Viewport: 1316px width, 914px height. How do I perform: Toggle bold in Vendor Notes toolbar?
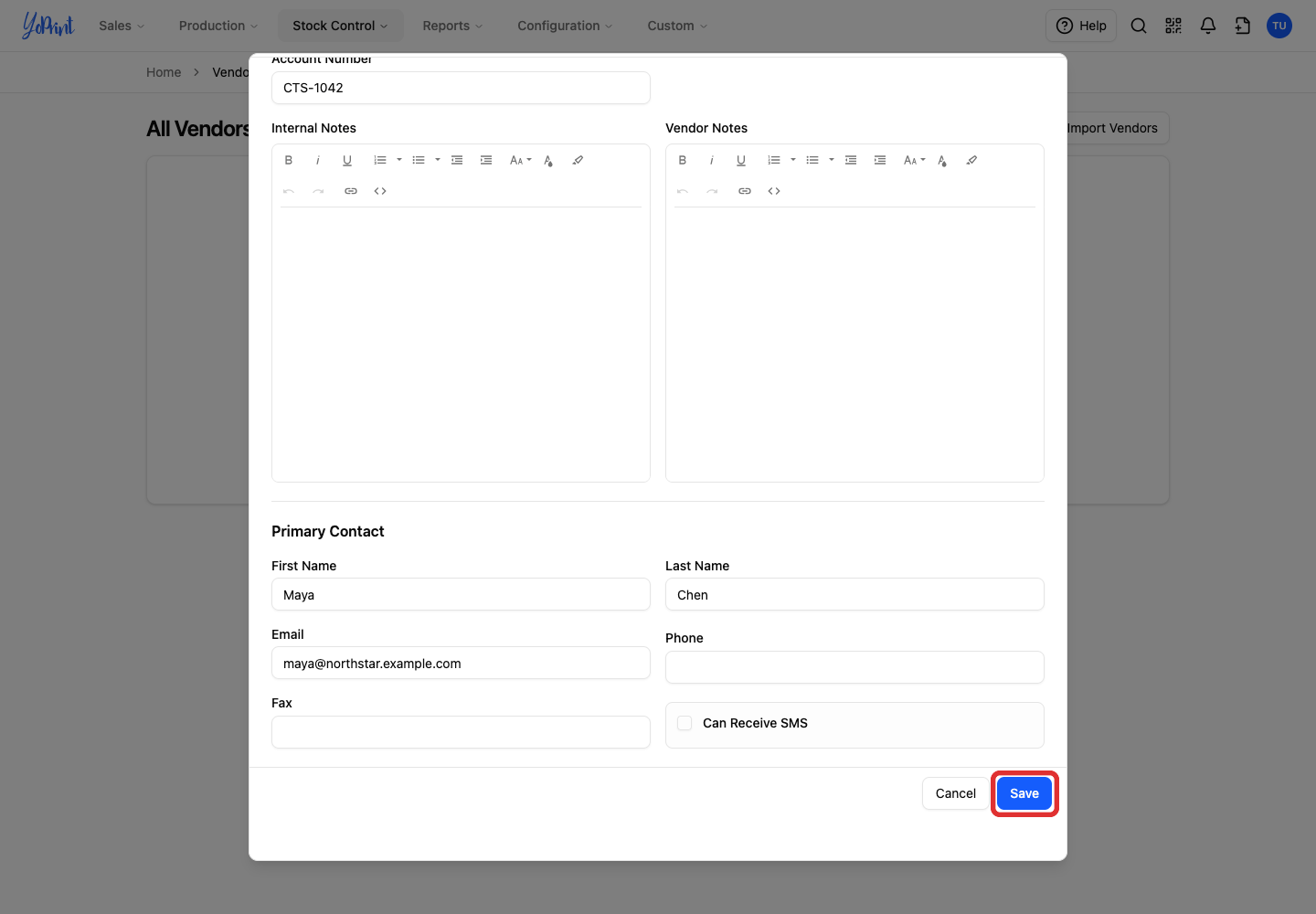point(683,160)
